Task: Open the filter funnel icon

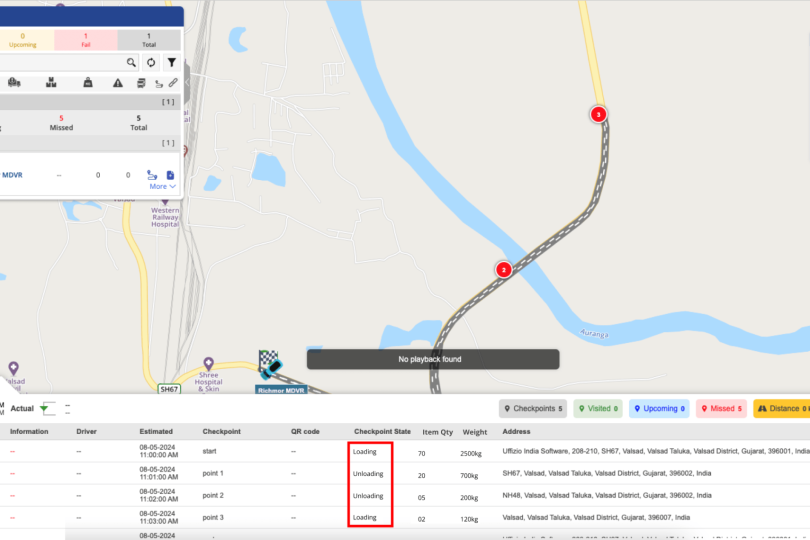Action: 171,62
